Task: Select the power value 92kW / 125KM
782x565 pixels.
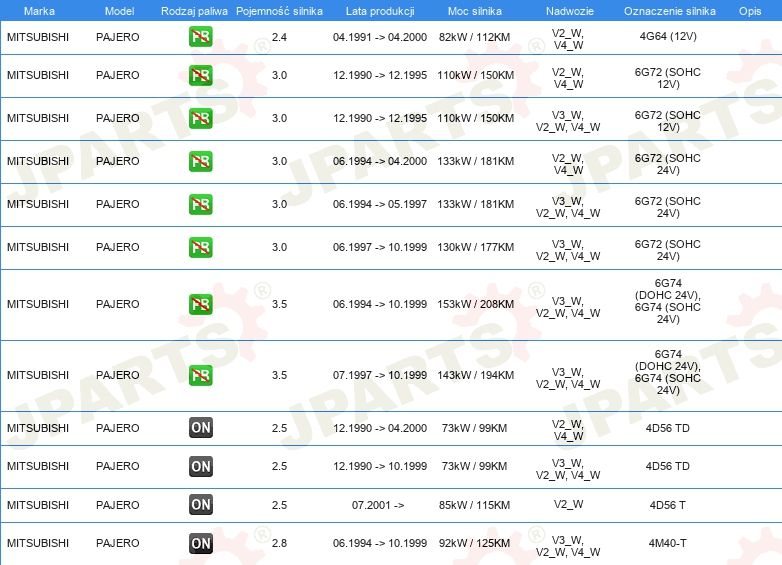Action: (x=474, y=543)
